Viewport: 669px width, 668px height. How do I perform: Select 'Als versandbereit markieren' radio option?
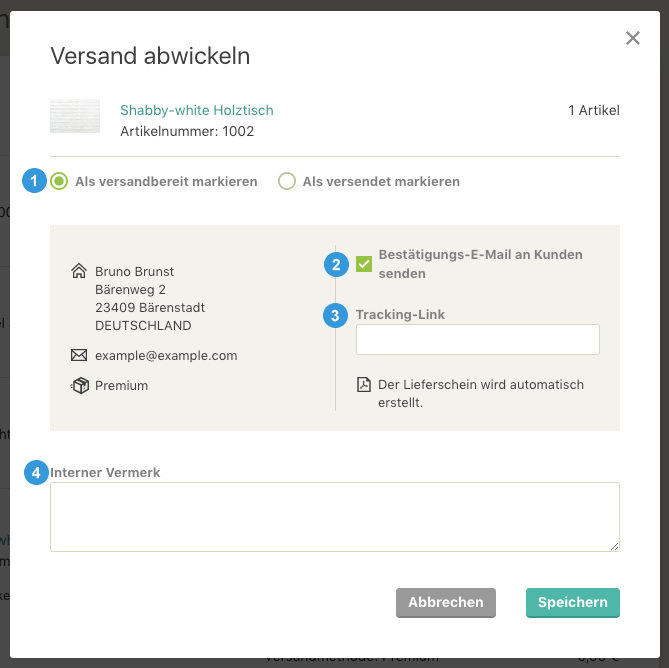[59, 181]
